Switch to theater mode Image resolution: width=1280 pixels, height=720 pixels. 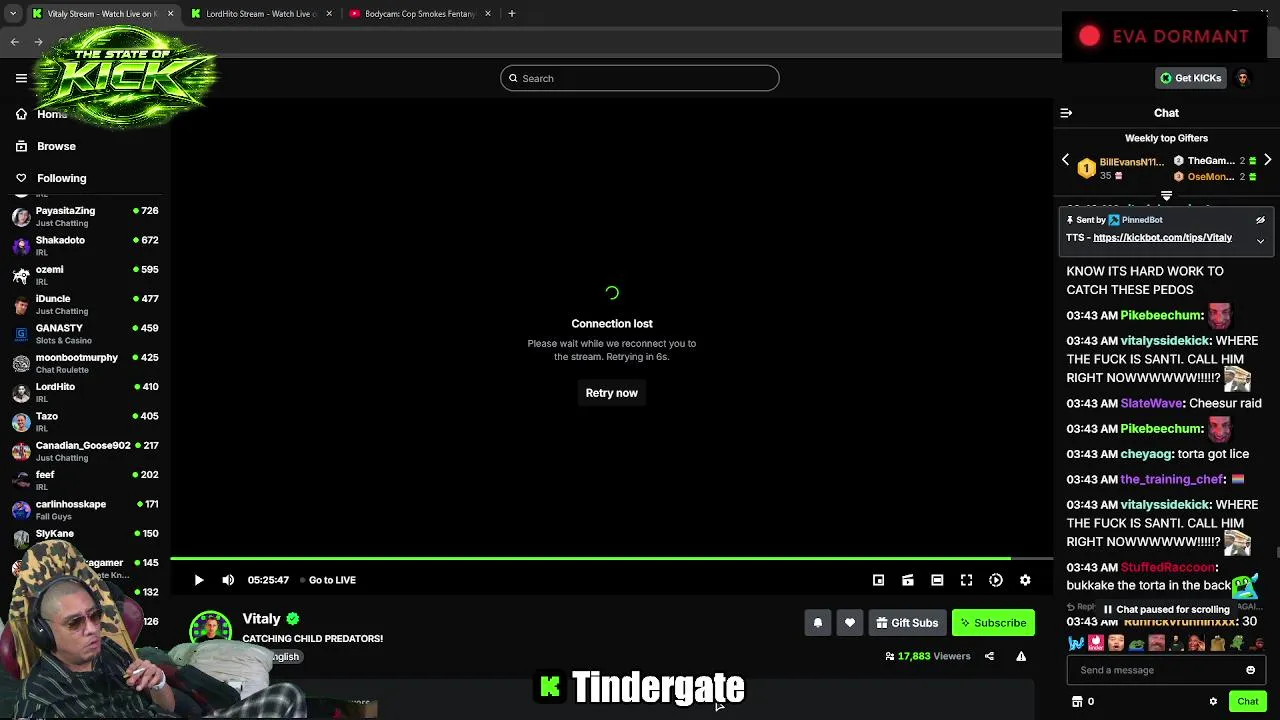(937, 580)
